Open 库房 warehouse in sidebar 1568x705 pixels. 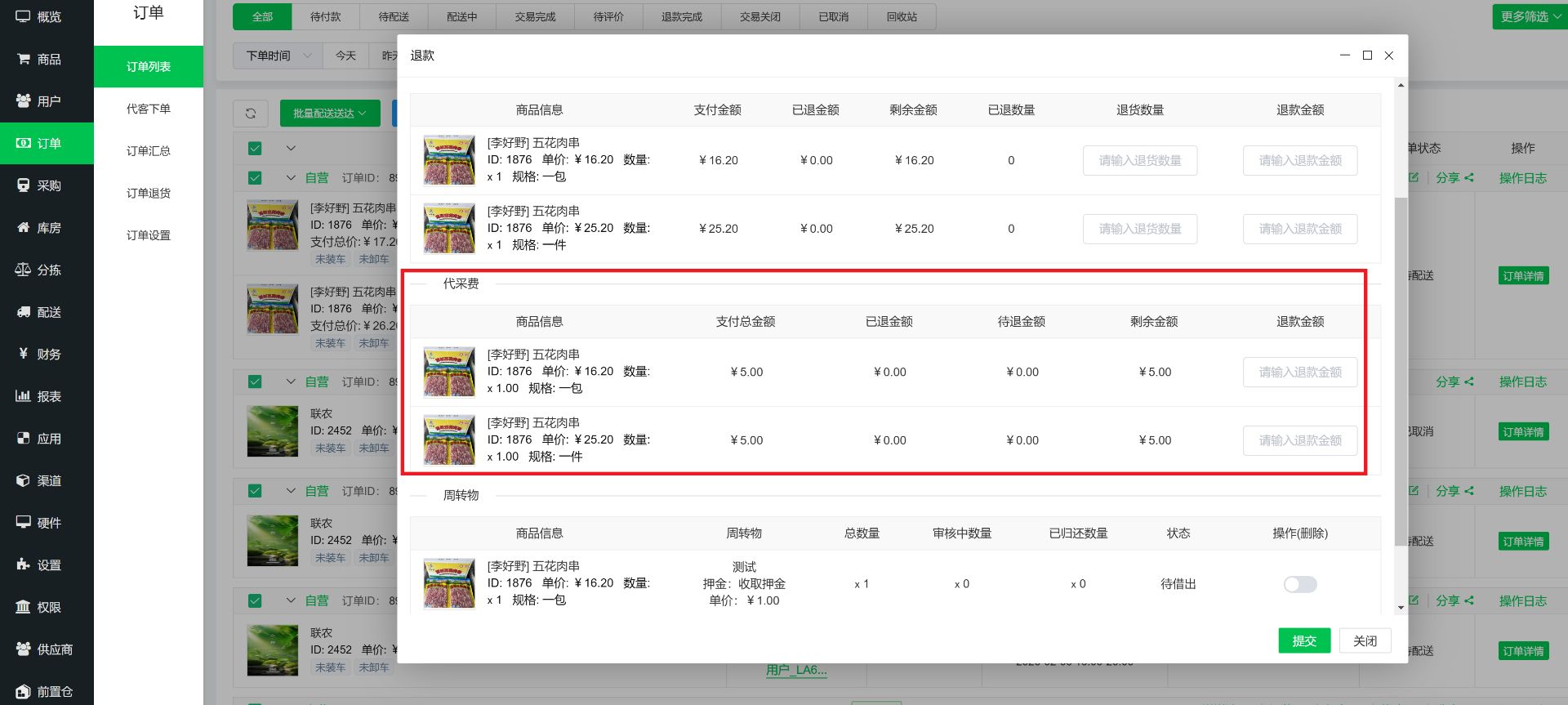[x=47, y=228]
